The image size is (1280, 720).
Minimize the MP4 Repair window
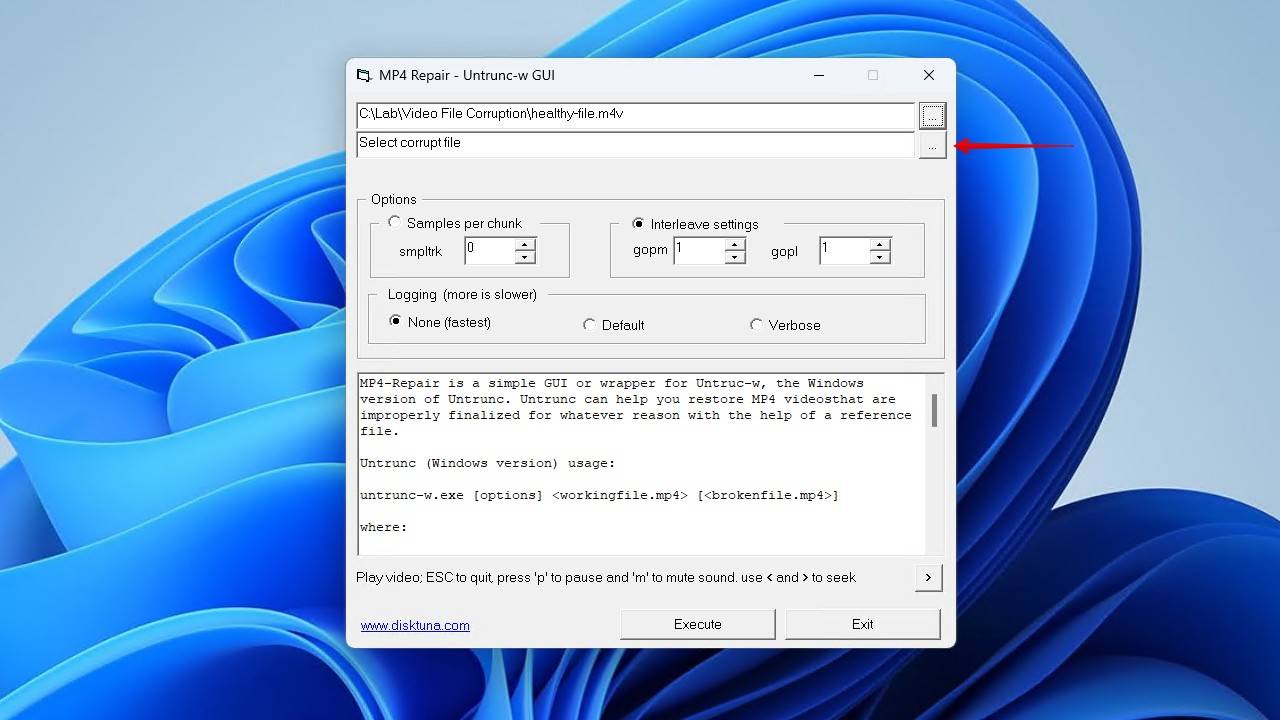(x=819, y=75)
